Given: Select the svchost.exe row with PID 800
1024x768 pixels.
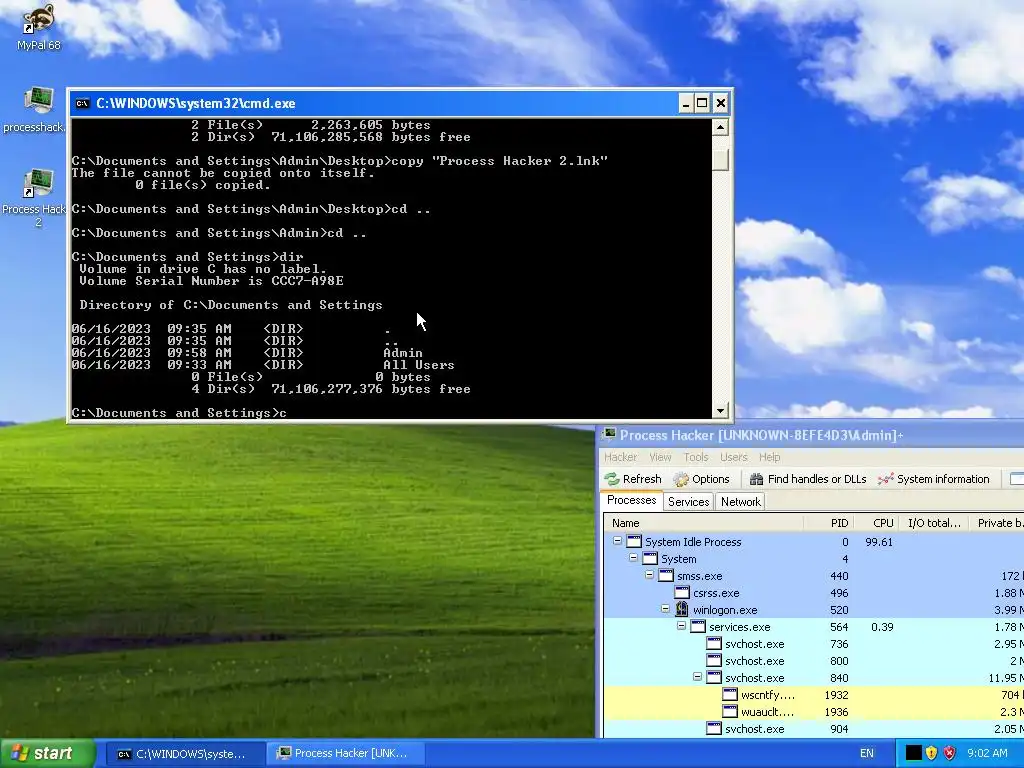Looking at the screenshot, I should [814, 661].
